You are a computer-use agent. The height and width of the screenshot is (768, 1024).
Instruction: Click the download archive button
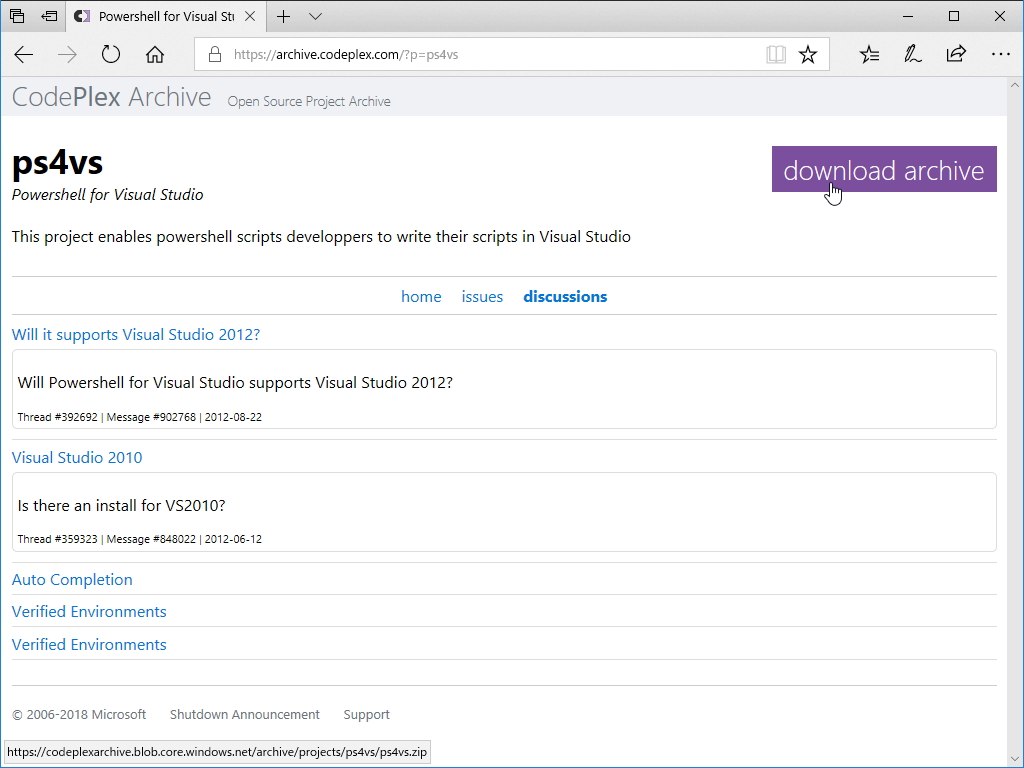(884, 169)
